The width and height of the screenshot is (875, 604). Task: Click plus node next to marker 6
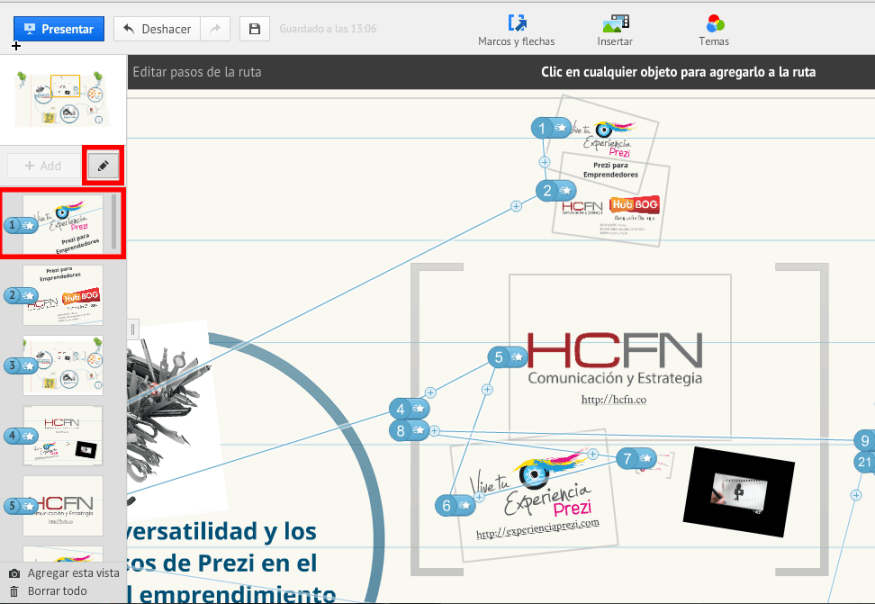479,497
